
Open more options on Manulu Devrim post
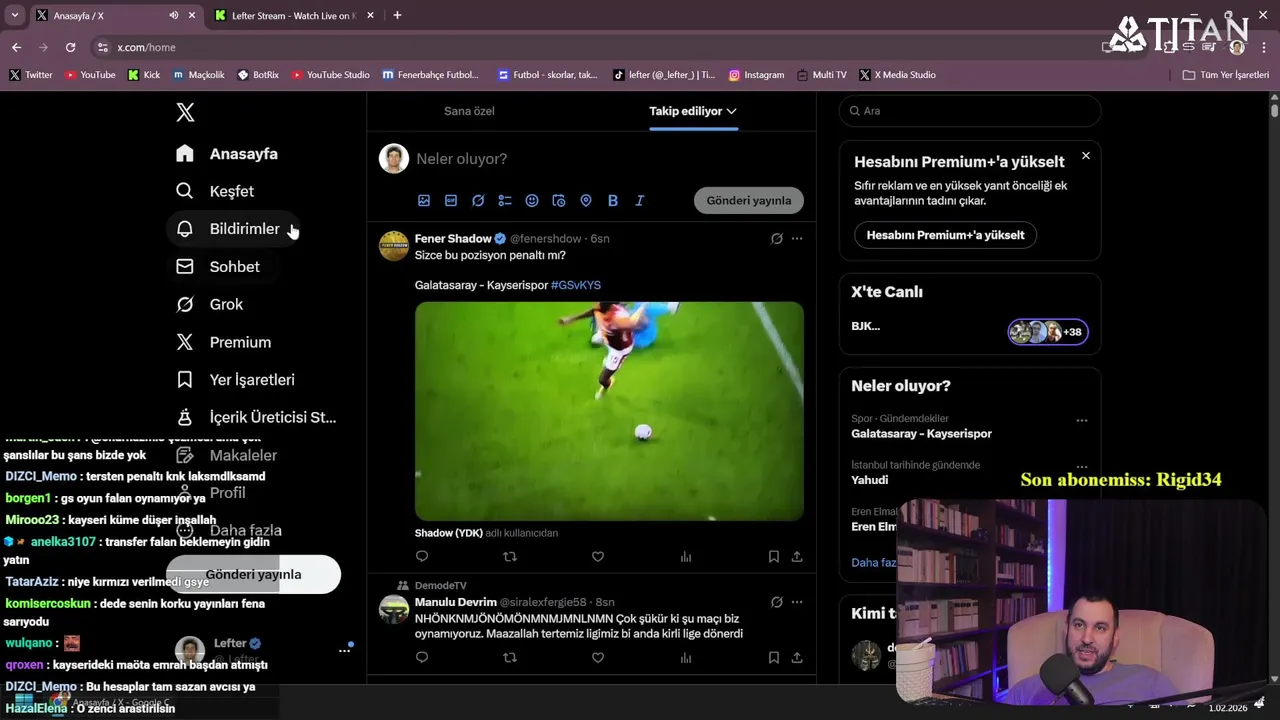797,602
